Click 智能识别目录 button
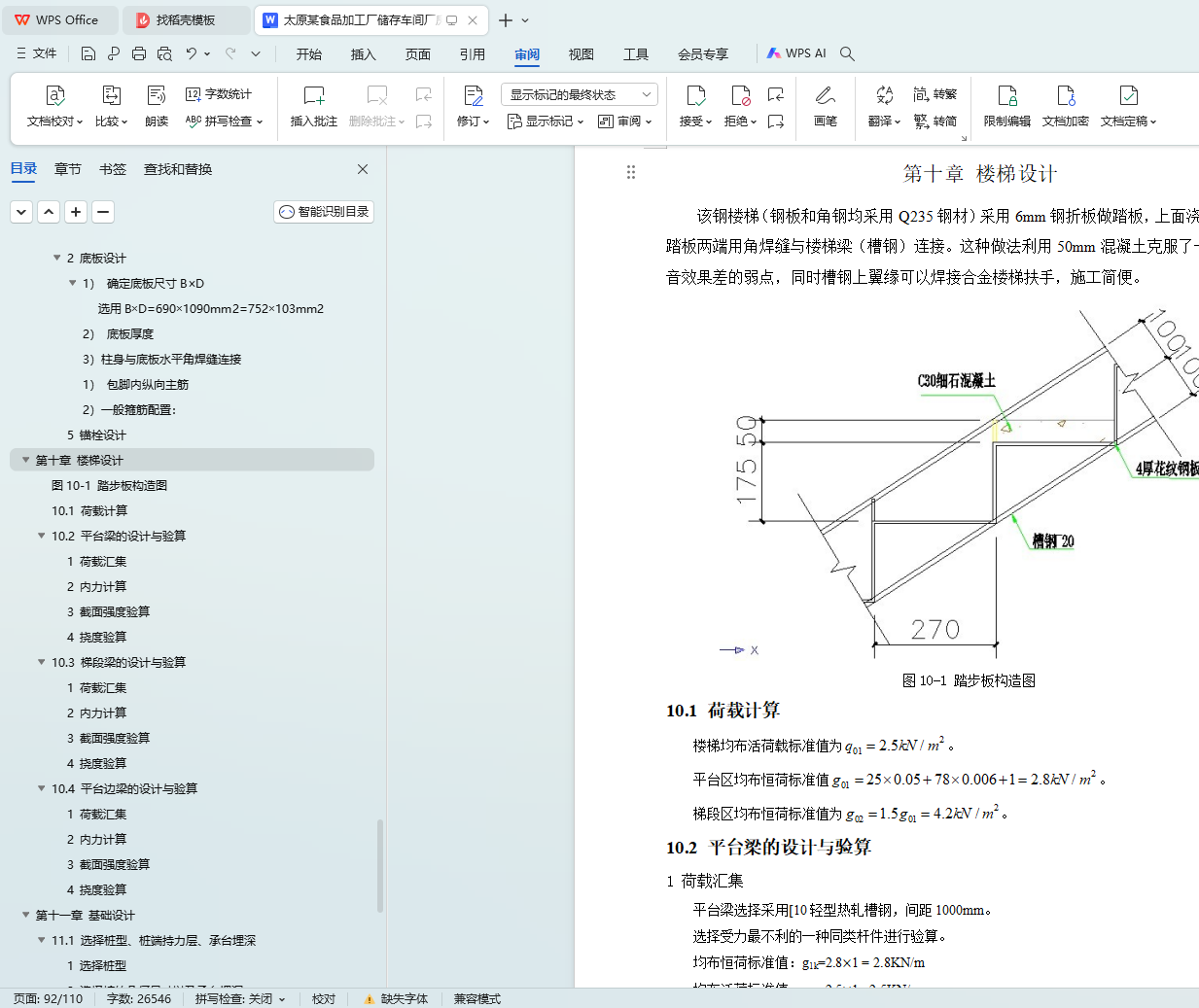1199x1008 pixels. click(324, 212)
